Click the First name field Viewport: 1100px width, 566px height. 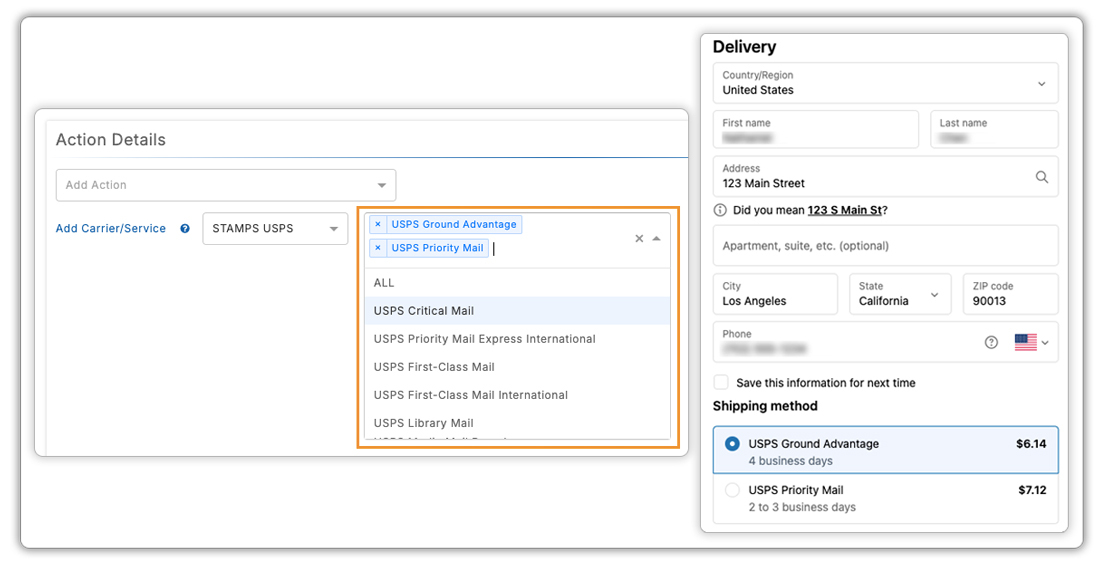coord(816,129)
